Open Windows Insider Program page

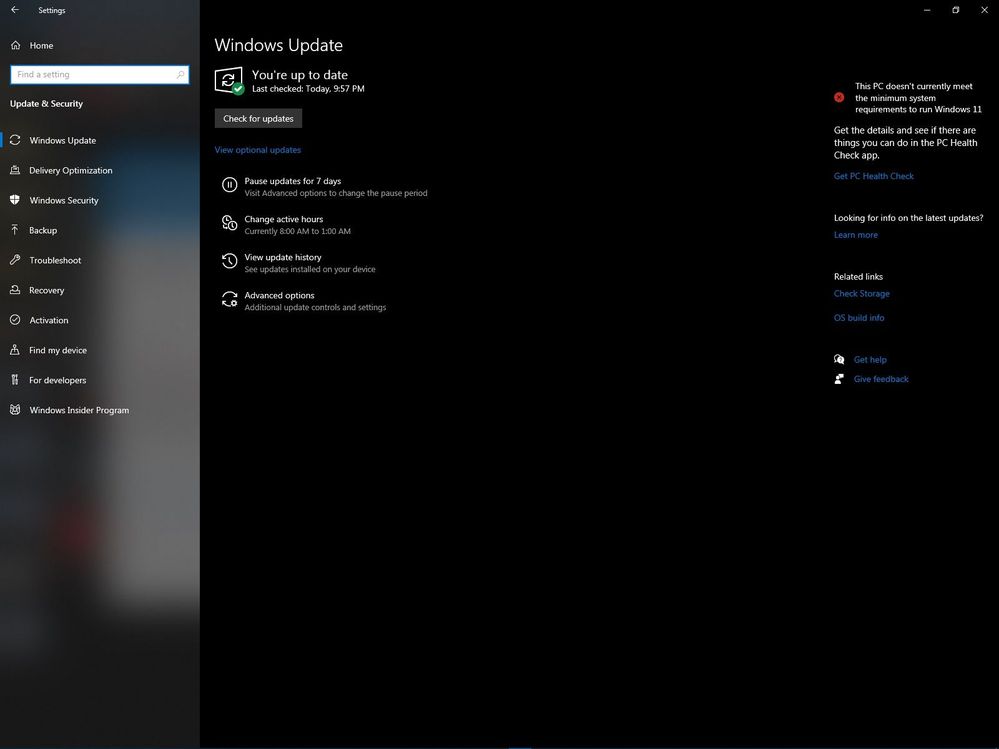[79, 410]
